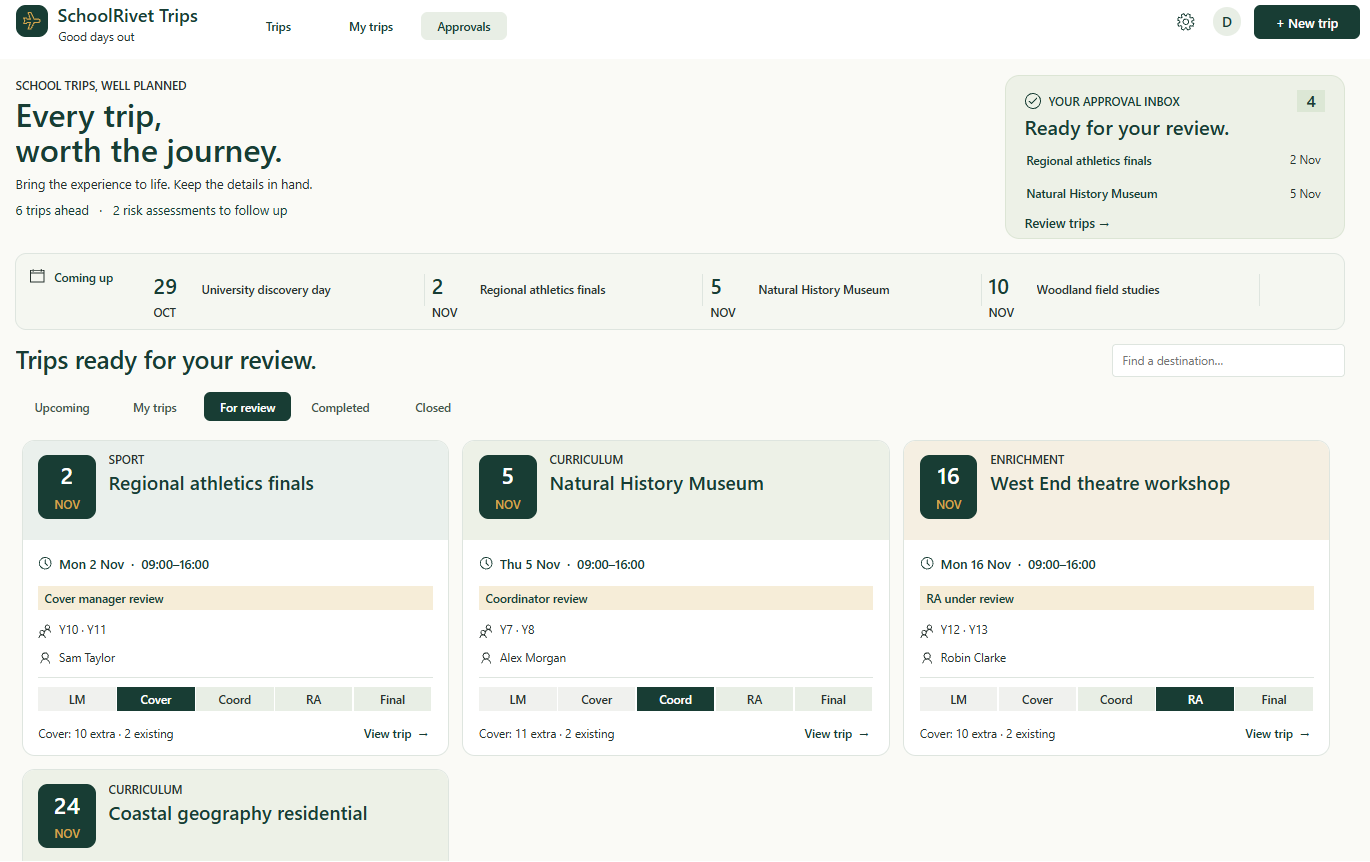Viewport: 1370px width, 862px height.
Task: Click LM stage on West End theatre card
Action: click(x=958, y=699)
